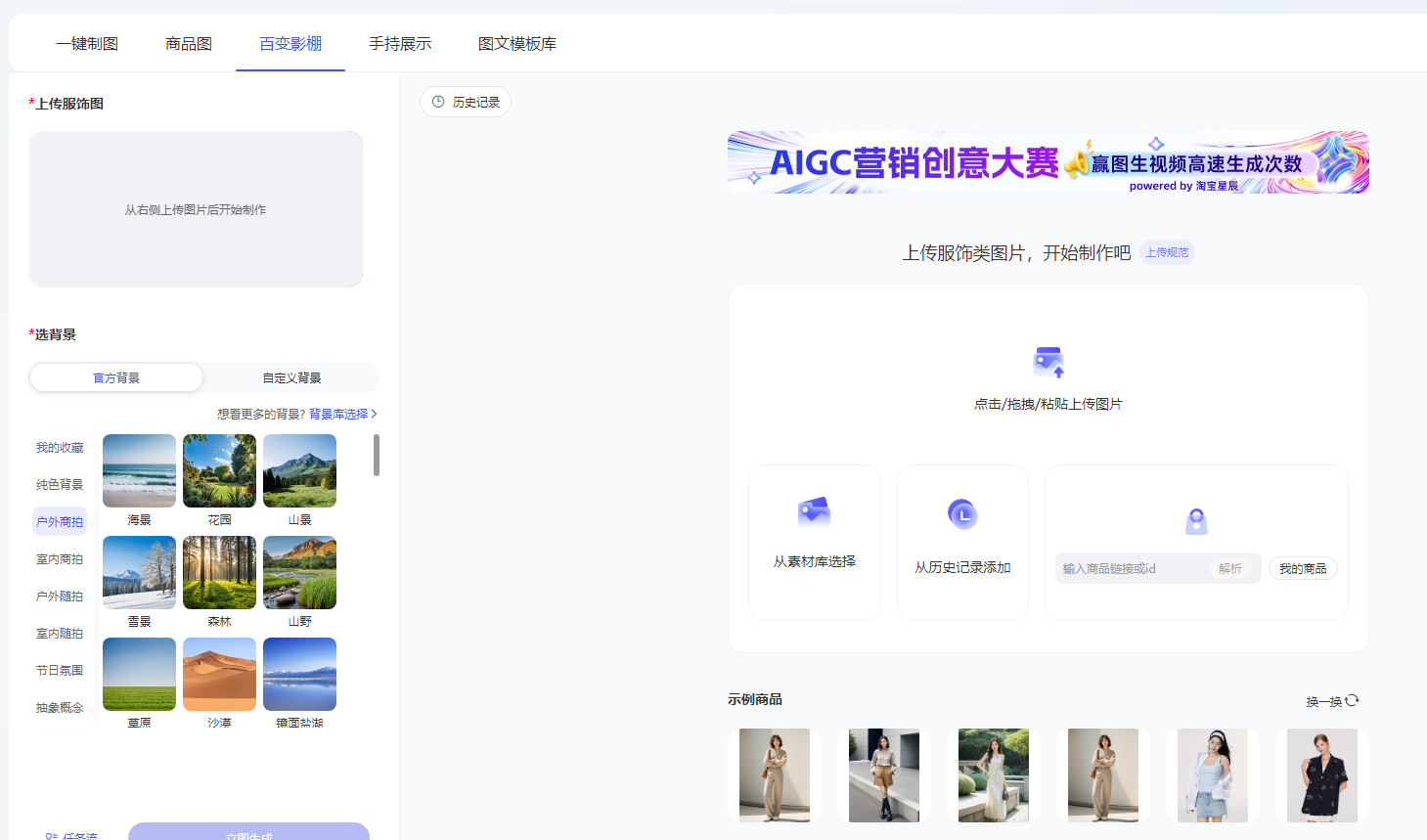Click the 任务流 task flow icon
Screen dimensions: 1427x840
pyautogui.click(x=52, y=836)
